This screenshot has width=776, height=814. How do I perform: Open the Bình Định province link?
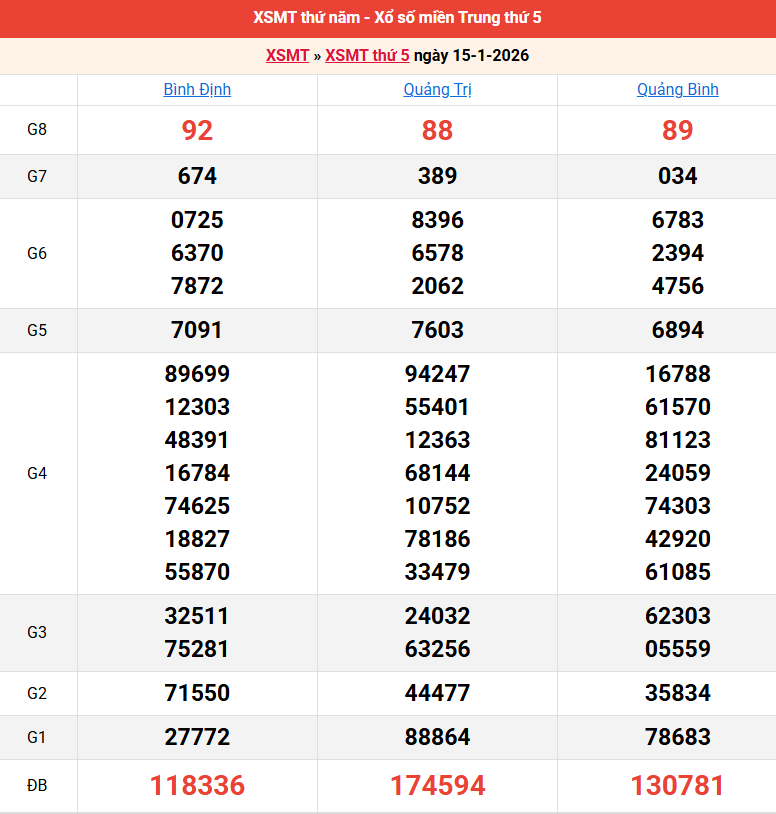pos(197,90)
